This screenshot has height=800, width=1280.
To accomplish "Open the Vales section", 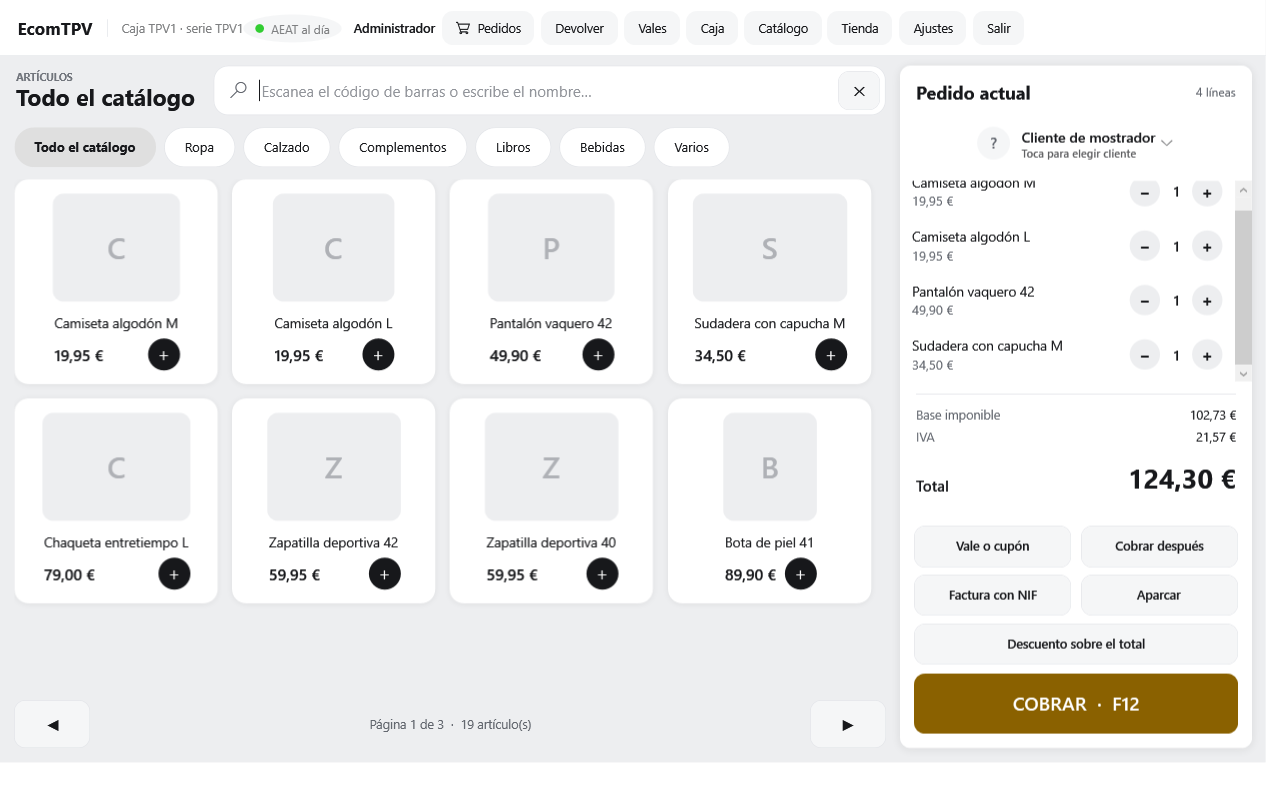I will [652, 28].
